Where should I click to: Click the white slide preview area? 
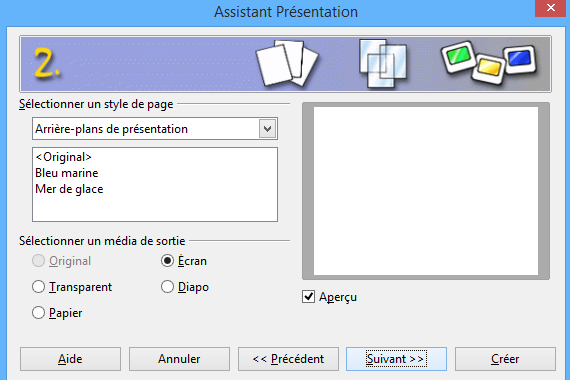[426, 191]
